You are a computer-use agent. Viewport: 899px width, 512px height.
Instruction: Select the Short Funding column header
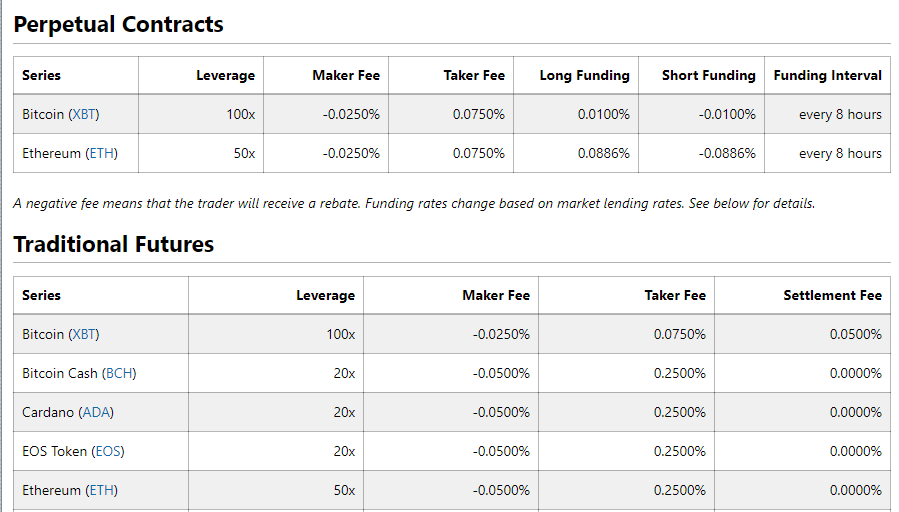point(708,75)
